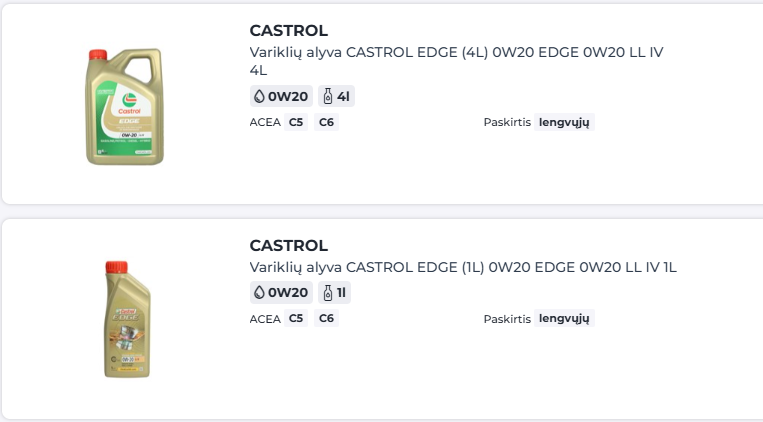Click the oil drop icon on the 1L product

point(259,293)
